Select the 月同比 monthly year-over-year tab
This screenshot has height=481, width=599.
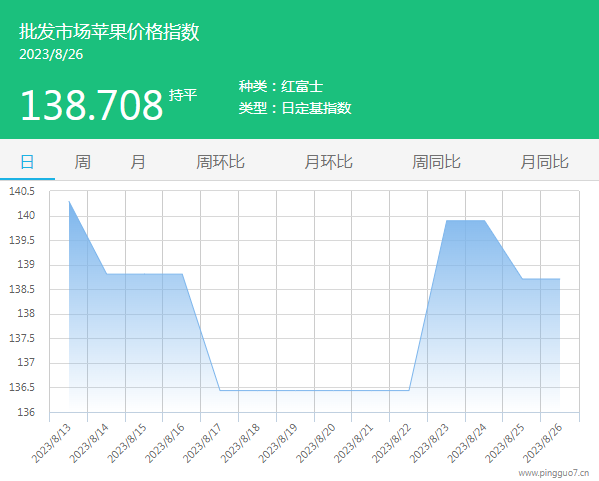coord(545,162)
